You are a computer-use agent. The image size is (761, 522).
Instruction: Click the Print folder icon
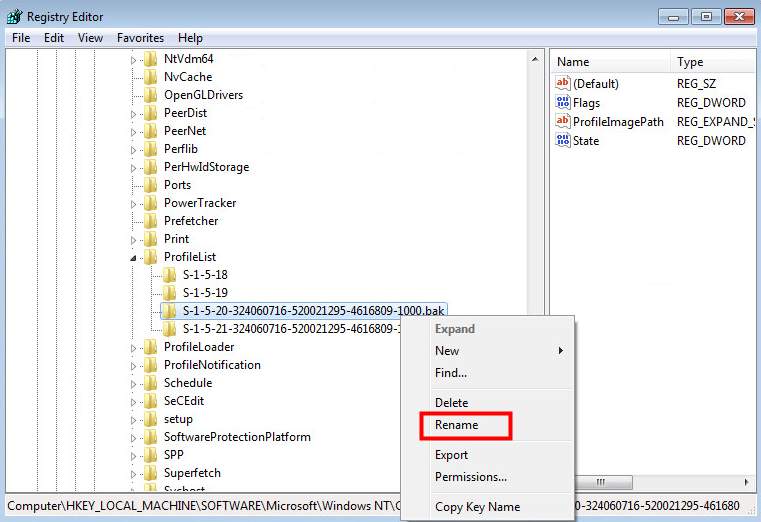pos(150,239)
